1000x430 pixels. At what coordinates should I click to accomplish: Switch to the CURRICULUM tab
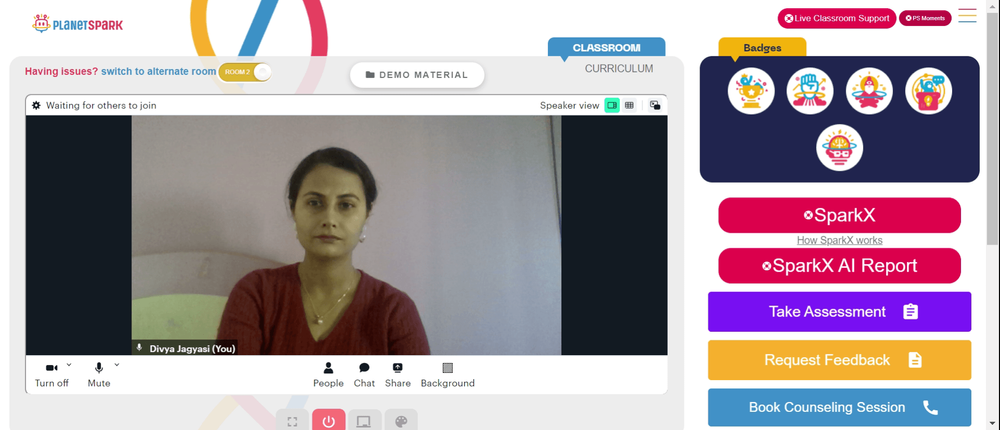point(619,68)
